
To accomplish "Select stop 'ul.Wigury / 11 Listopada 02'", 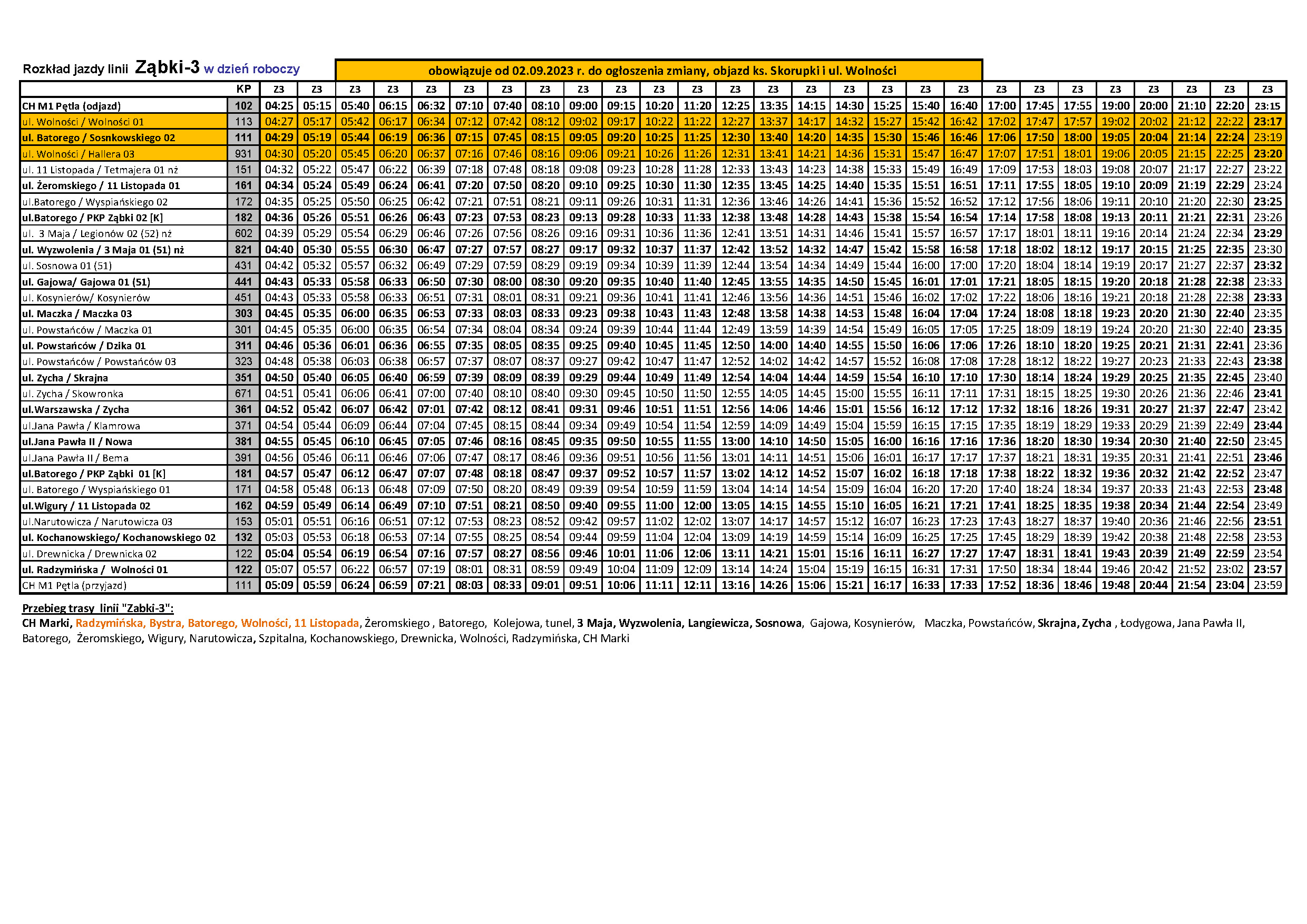I will click(x=86, y=506).
